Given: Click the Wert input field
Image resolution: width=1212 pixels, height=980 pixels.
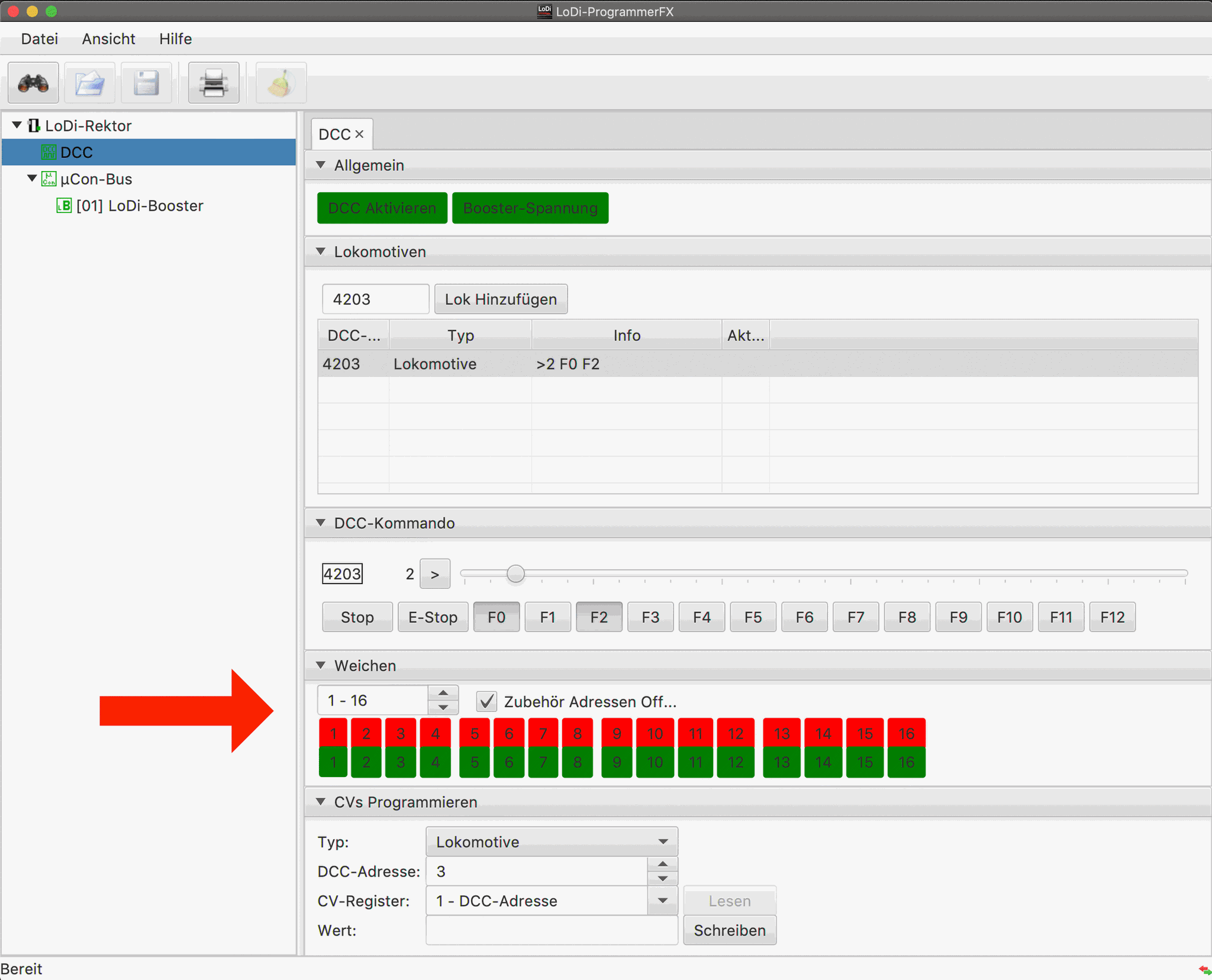Looking at the screenshot, I should click(x=552, y=930).
